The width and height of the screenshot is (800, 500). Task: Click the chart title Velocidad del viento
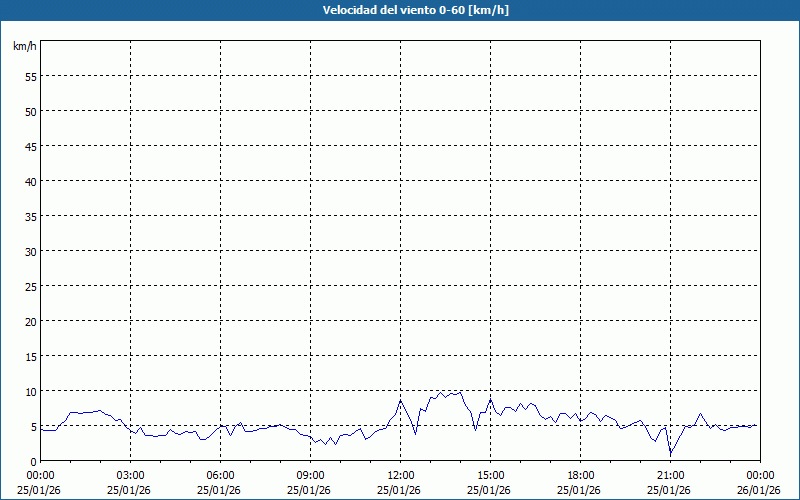pyautogui.click(x=400, y=11)
